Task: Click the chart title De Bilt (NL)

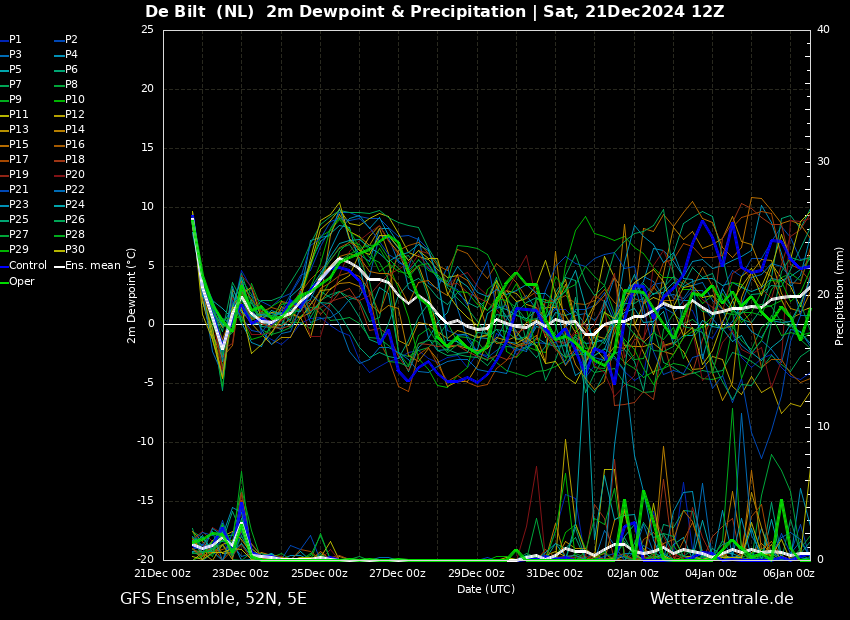Action: tap(199, 11)
